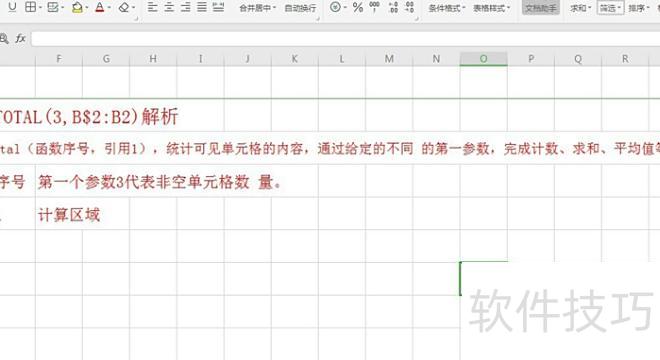Open the 筛选 filter menu
The height and width of the screenshot is (360, 660).
pyautogui.click(x=610, y=8)
